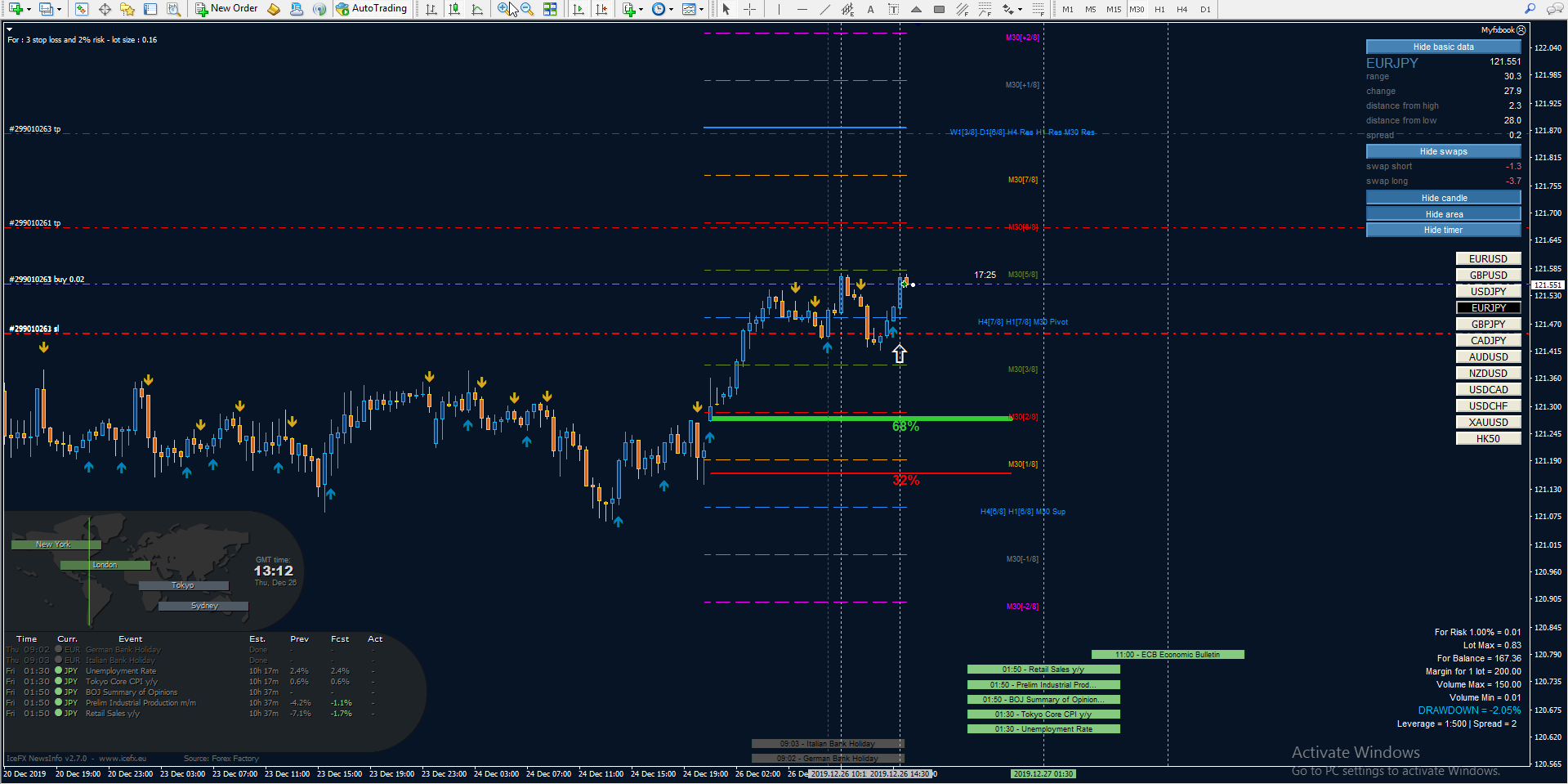The image size is (1568, 784).
Task: Expand the Periods clock dropdown
Action: click(x=671, y=9)
